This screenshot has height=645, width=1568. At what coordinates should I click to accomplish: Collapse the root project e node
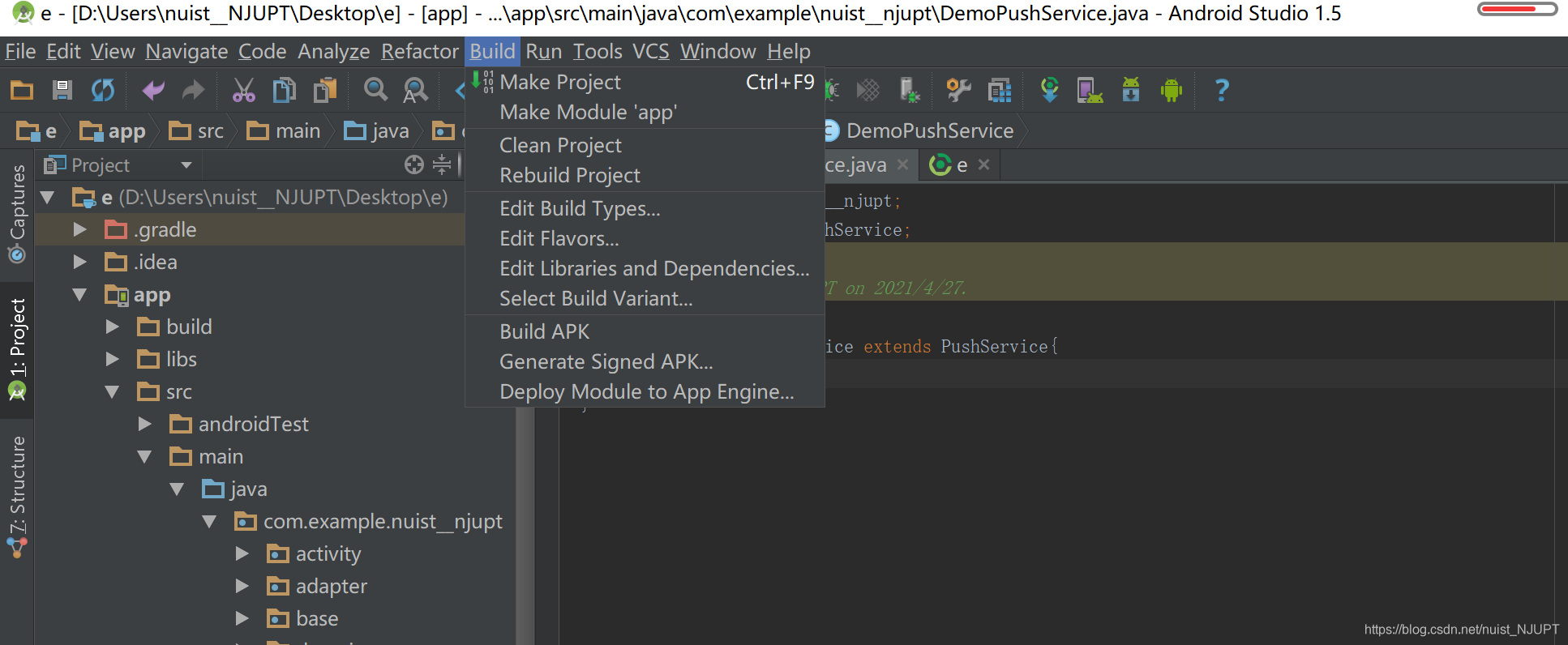47,198
